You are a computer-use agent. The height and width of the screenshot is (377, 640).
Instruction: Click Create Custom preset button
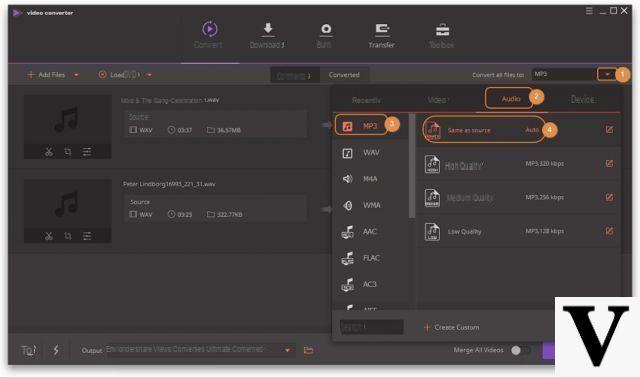pos(451,327)
